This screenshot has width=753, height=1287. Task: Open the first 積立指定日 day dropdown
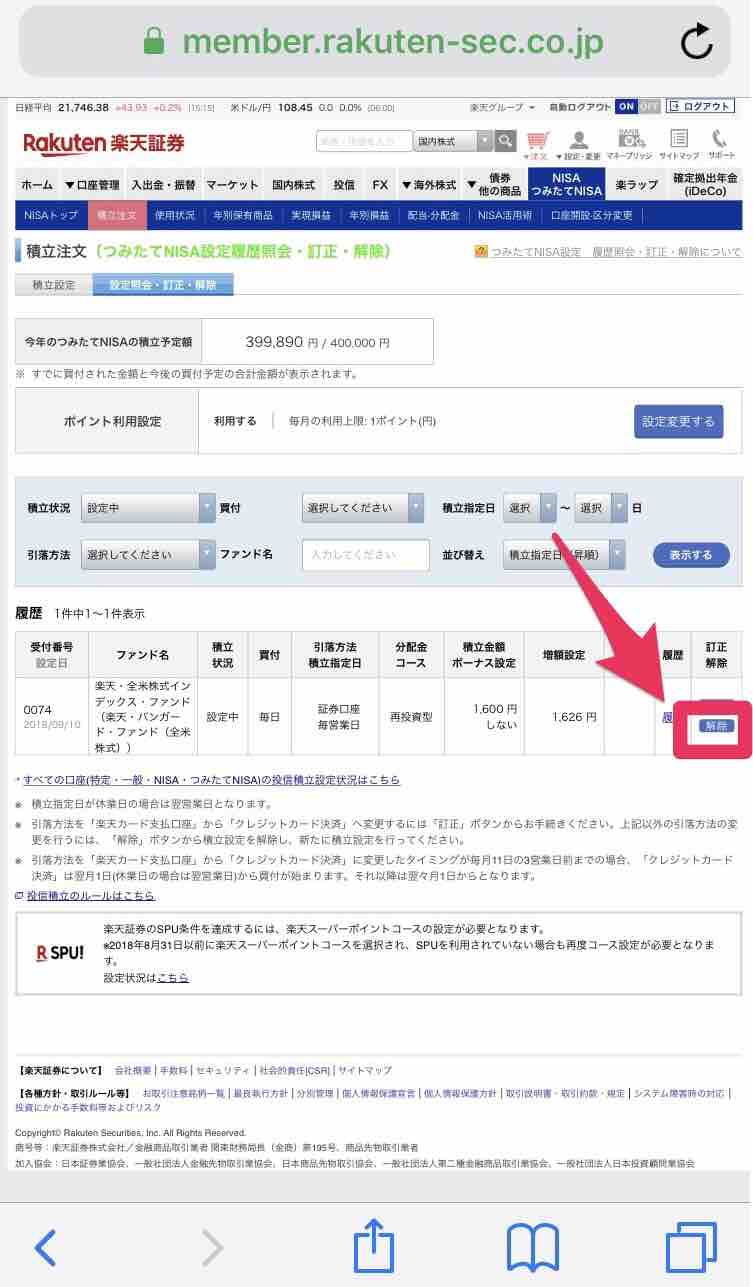(530, 508)
